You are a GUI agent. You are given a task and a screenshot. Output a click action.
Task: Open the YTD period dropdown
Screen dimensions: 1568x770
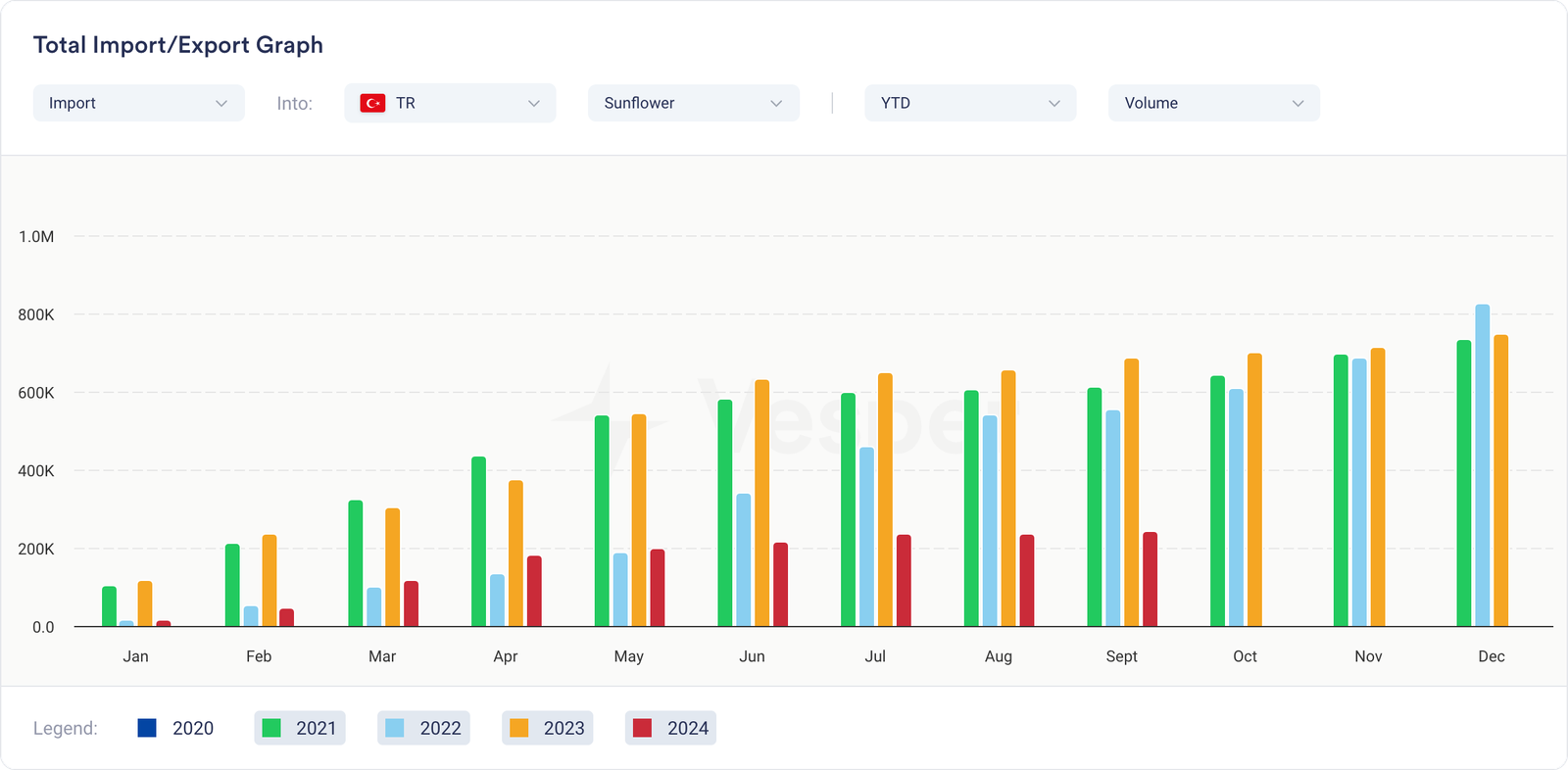click(970, 103)
